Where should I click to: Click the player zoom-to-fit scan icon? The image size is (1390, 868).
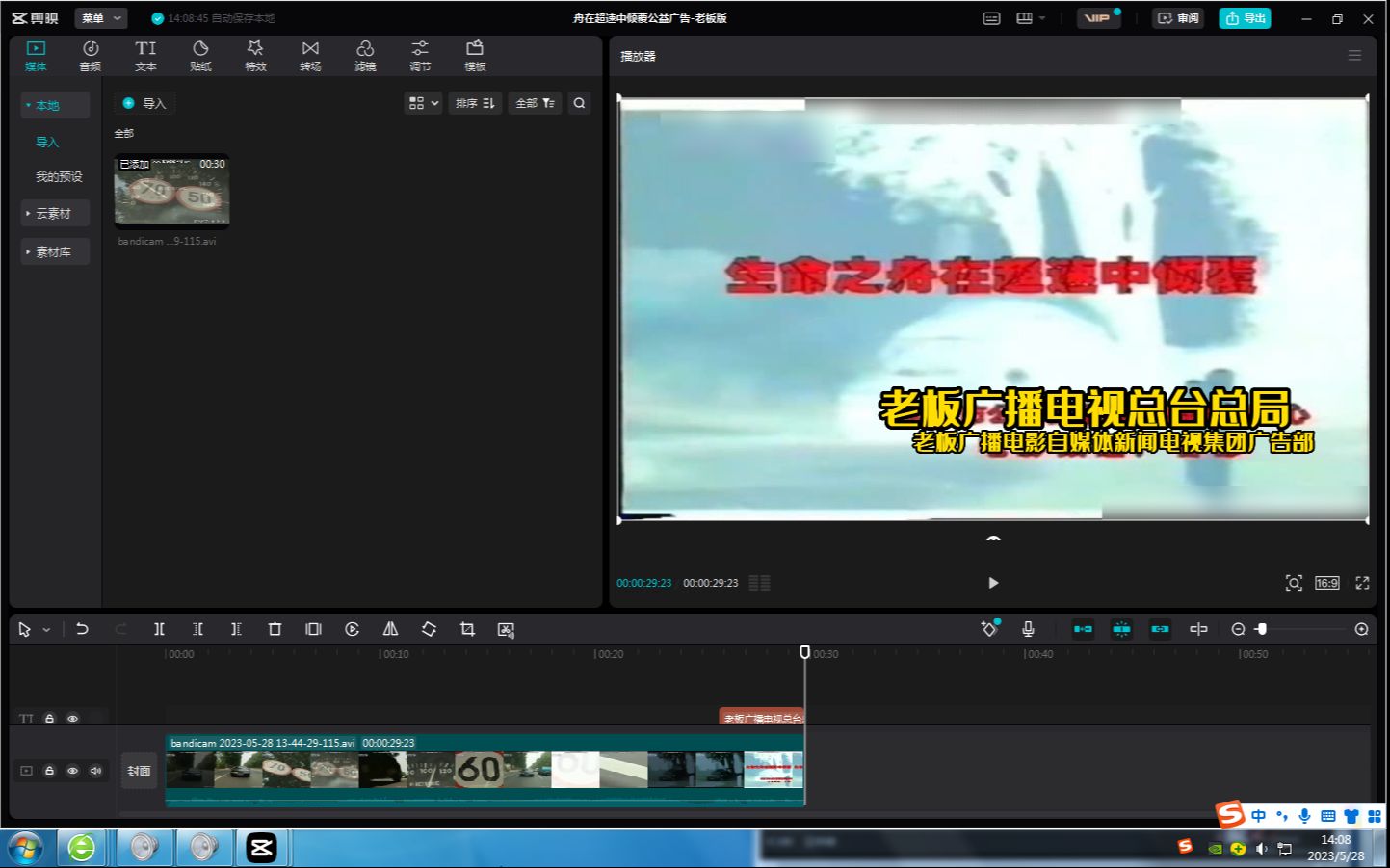tap(1294, 583)
